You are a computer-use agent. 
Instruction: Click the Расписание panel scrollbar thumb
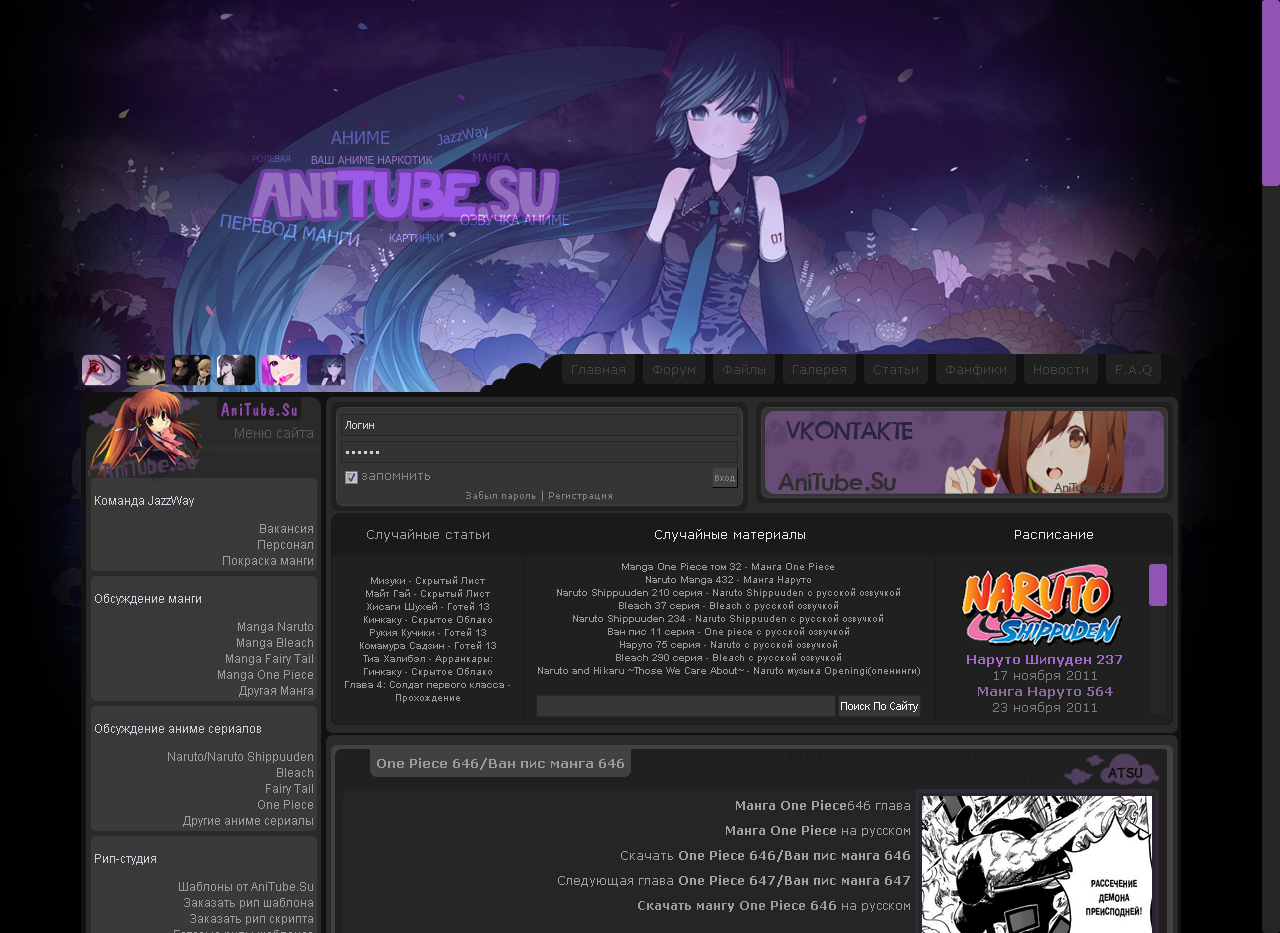tap(1158, 585)
